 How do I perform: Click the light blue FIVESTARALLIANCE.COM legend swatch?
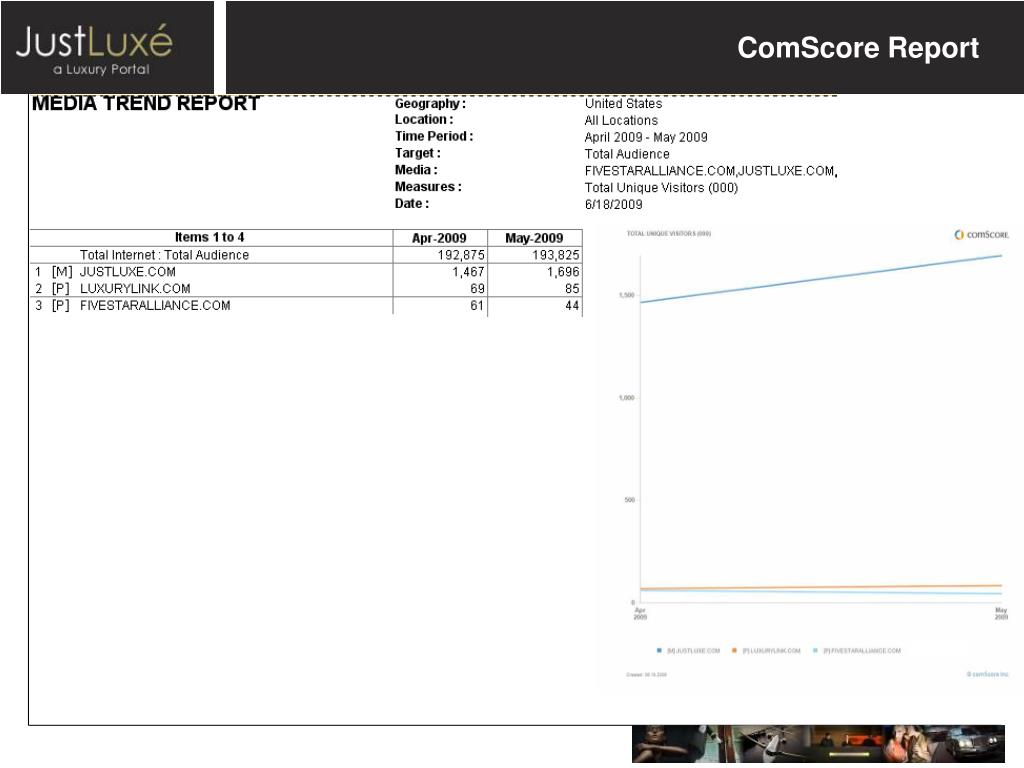click(815, 650)
